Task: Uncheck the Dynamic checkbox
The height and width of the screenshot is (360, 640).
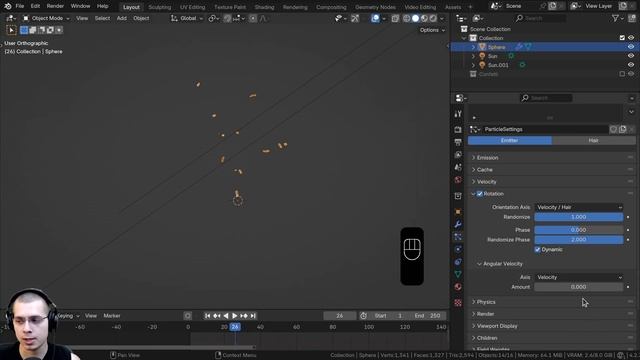Action: tap(538, 249)
